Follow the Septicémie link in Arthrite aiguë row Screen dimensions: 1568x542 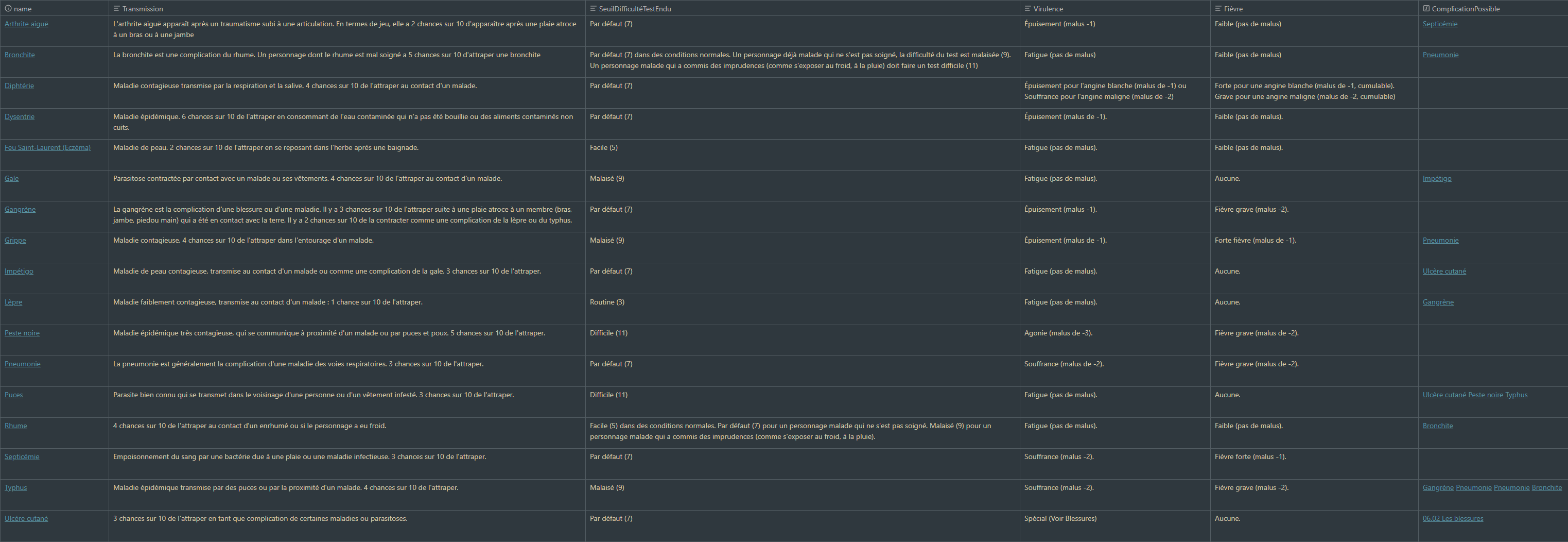1440,24
